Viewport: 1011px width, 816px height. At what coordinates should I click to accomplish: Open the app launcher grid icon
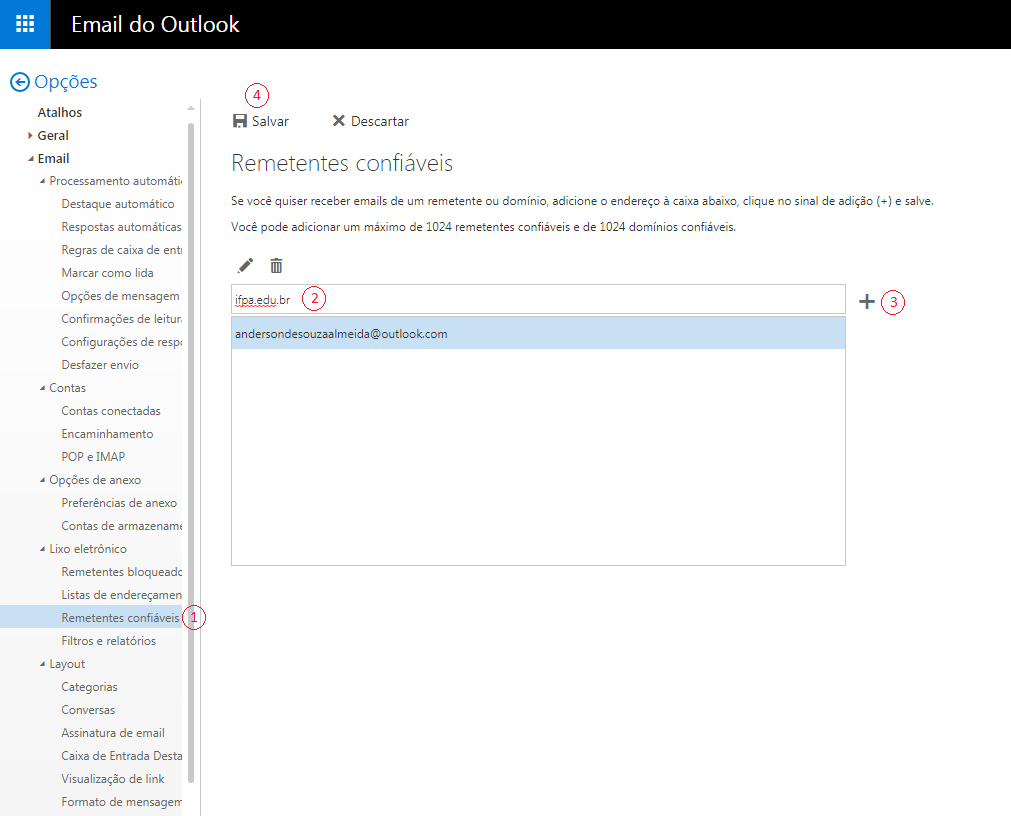point(25,24)
